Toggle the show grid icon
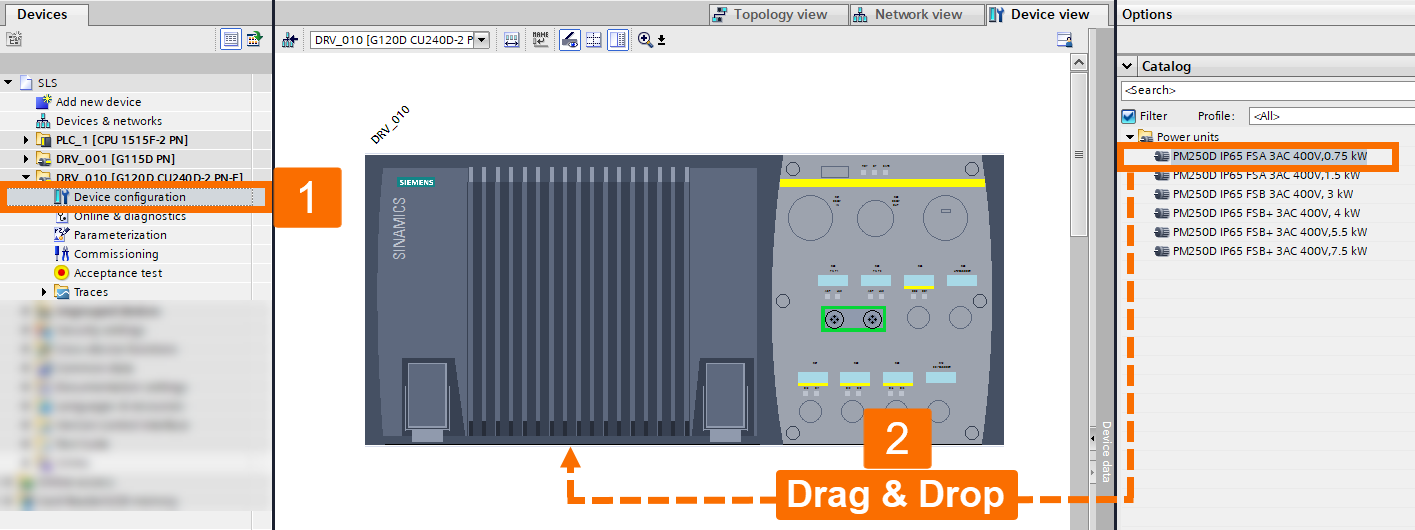This screenshot has width=1415, height=530. click(x=594, y=40)
